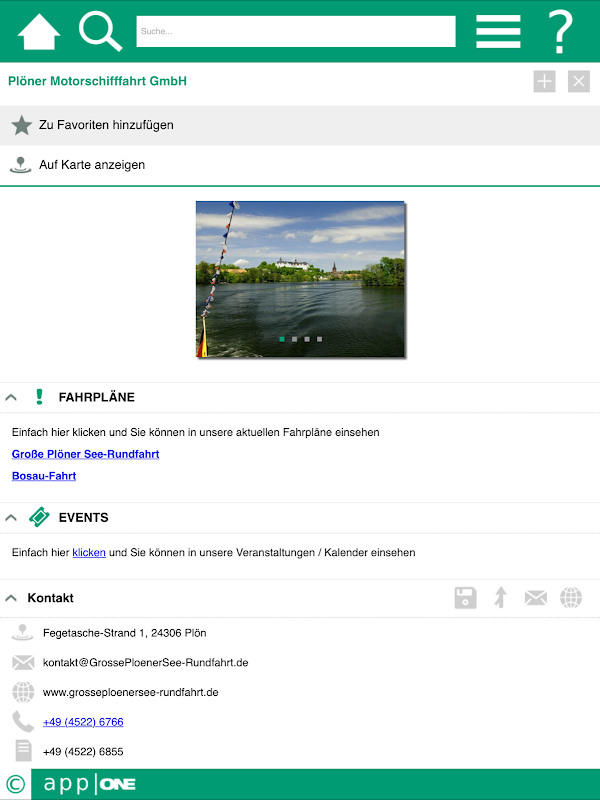Collapse the FAHRPLÄNE section chevron
The height and width of the screenshot is (800, 600).
(11, 397)
